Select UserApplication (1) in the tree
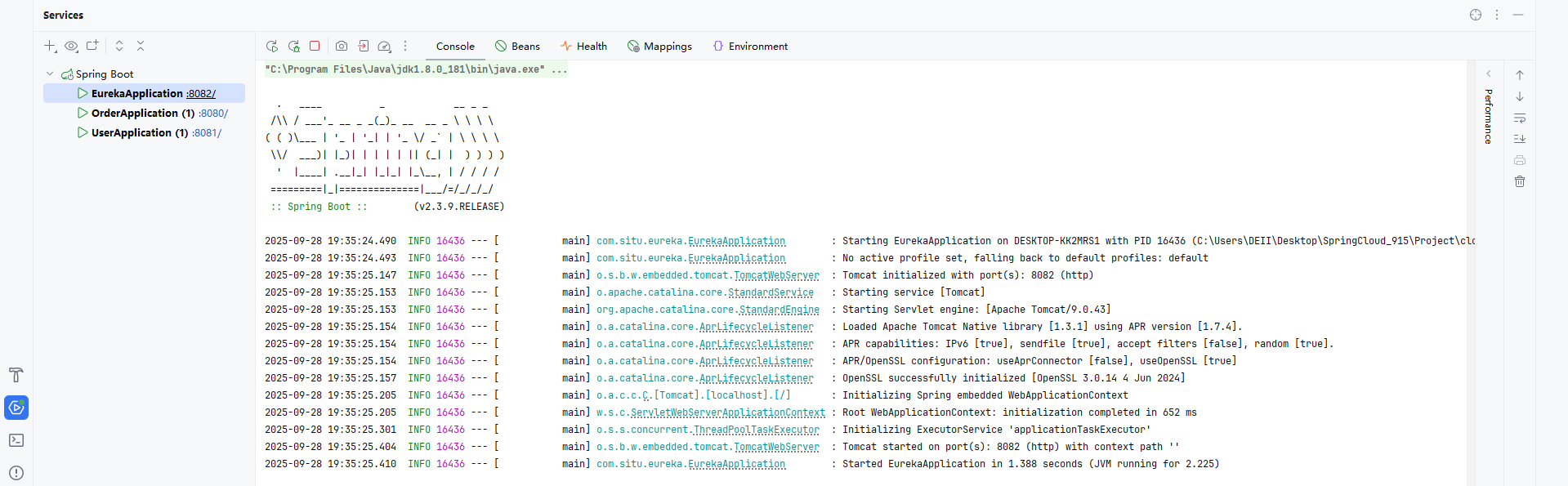Image resolution: width=1568 pixels, height=486 pixels. pos(140,132)
